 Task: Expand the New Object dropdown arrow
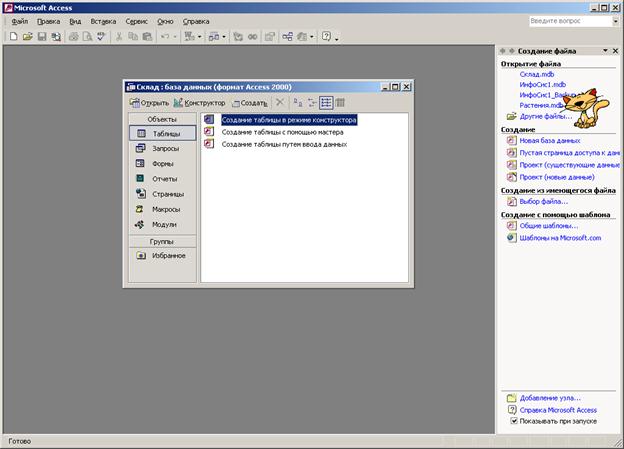point(312,37)
